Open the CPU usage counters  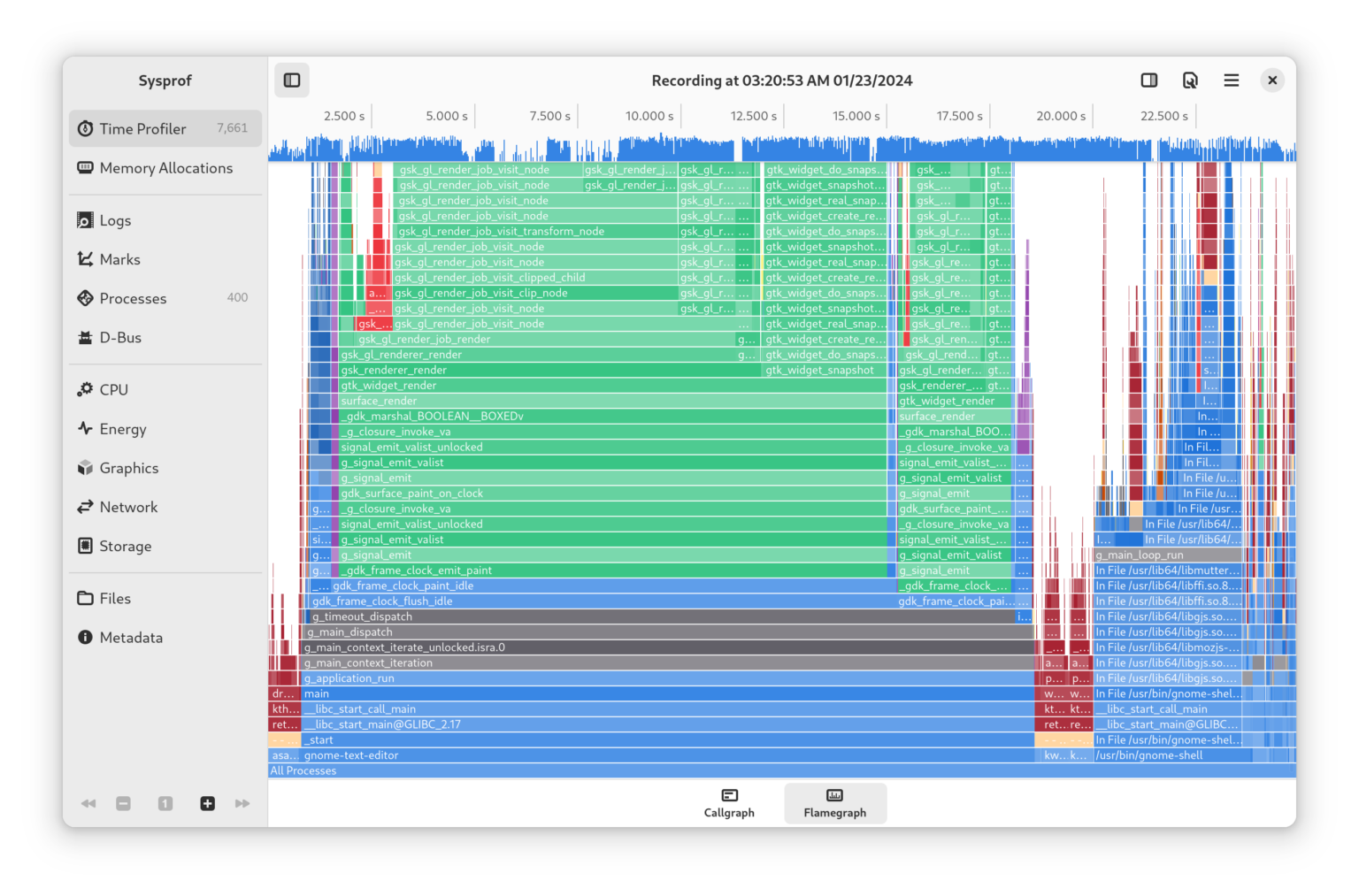(113, 389)
